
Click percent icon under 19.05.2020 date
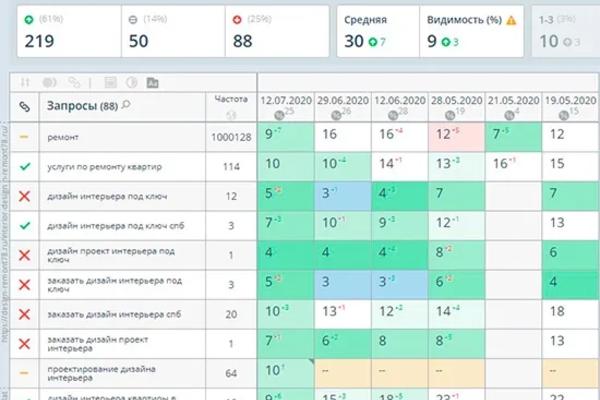tap(564, 115)
